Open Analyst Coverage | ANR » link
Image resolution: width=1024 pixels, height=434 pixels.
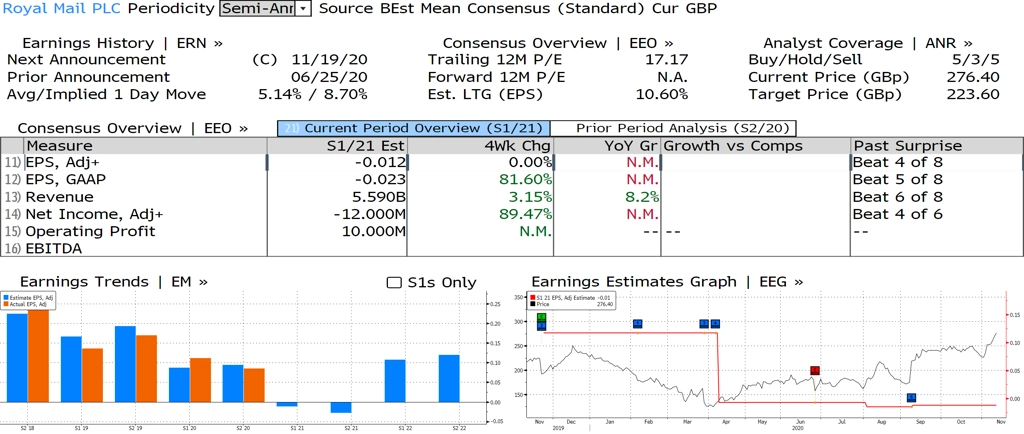pos(867,43)
